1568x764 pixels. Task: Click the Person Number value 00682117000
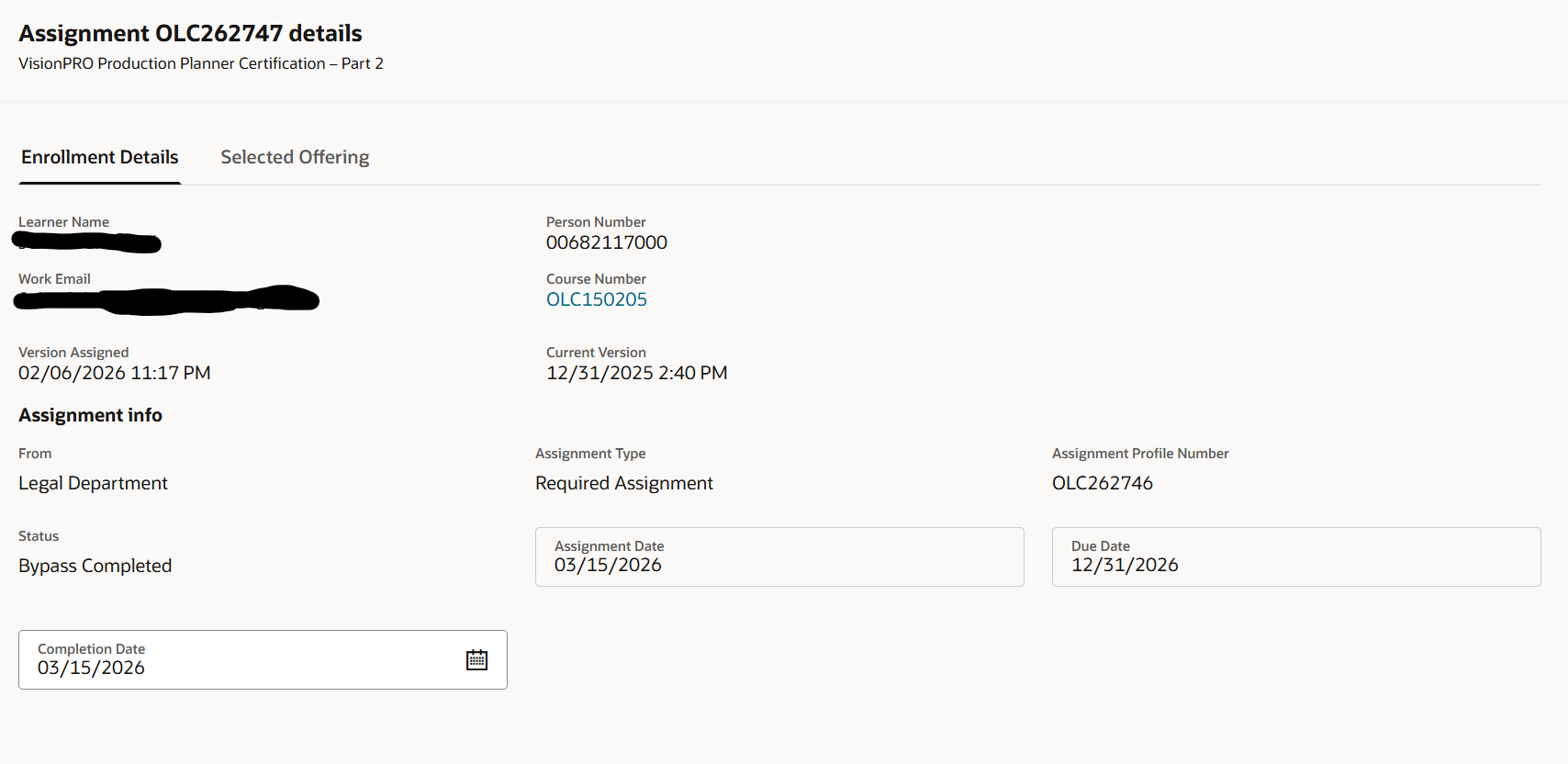[607, 242]
